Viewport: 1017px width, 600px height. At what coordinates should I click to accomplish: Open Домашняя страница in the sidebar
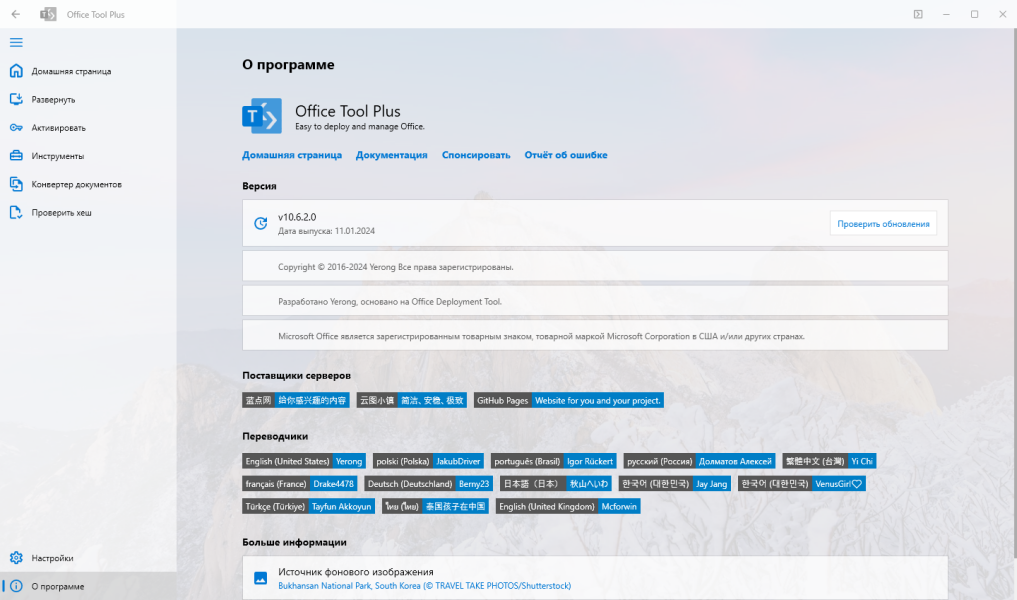coord(88,71)
